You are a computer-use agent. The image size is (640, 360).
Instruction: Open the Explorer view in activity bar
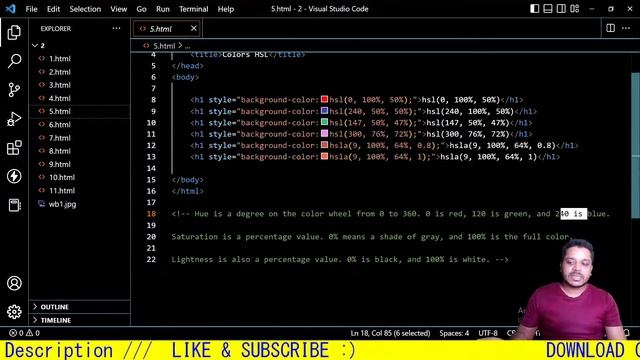[14, 32]
